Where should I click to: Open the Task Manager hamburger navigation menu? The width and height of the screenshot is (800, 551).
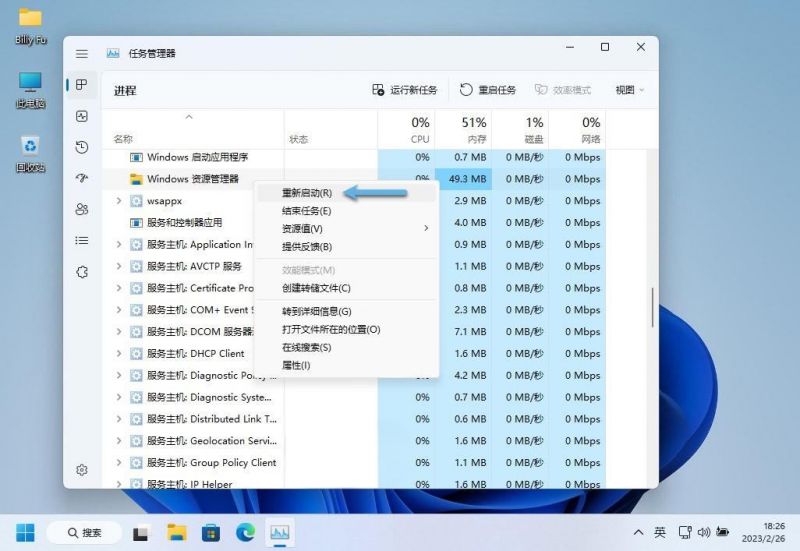point(82,54)
